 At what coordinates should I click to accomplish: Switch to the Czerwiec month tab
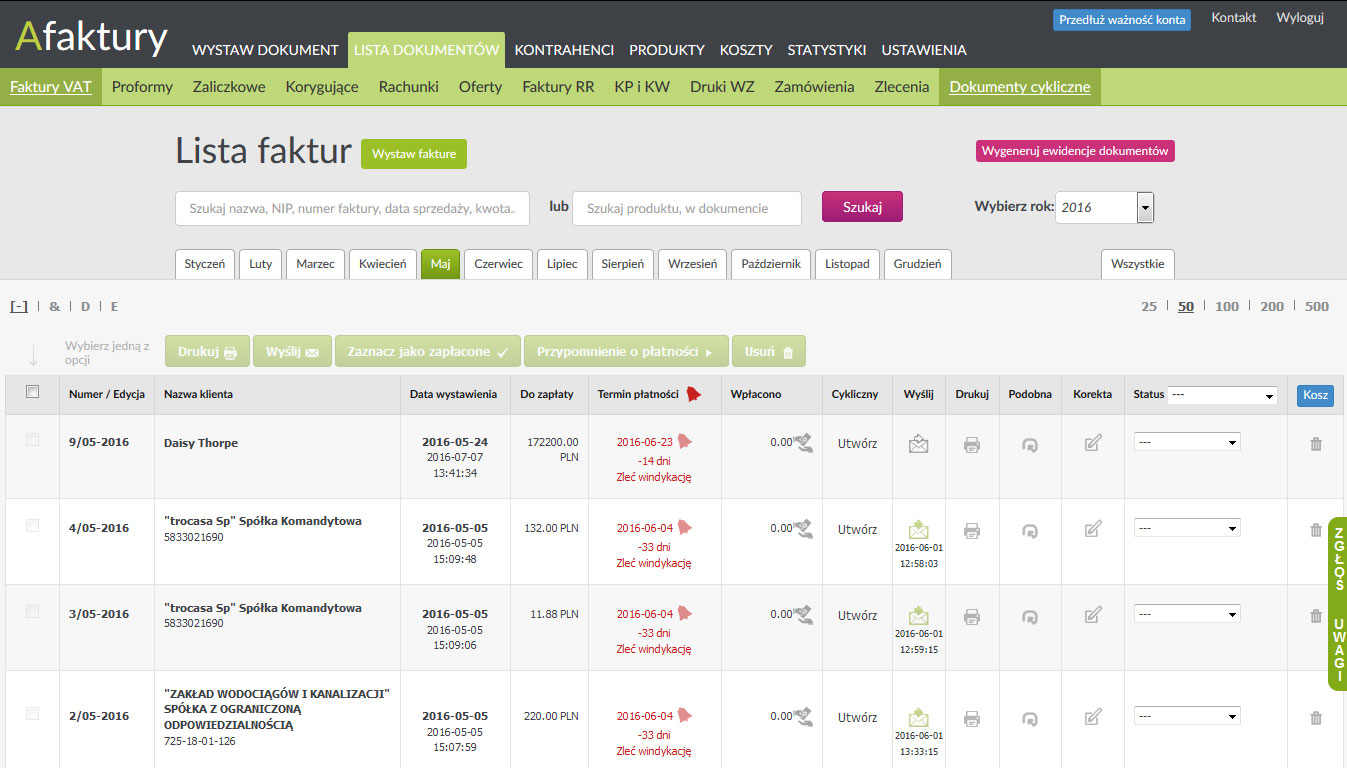498,264
